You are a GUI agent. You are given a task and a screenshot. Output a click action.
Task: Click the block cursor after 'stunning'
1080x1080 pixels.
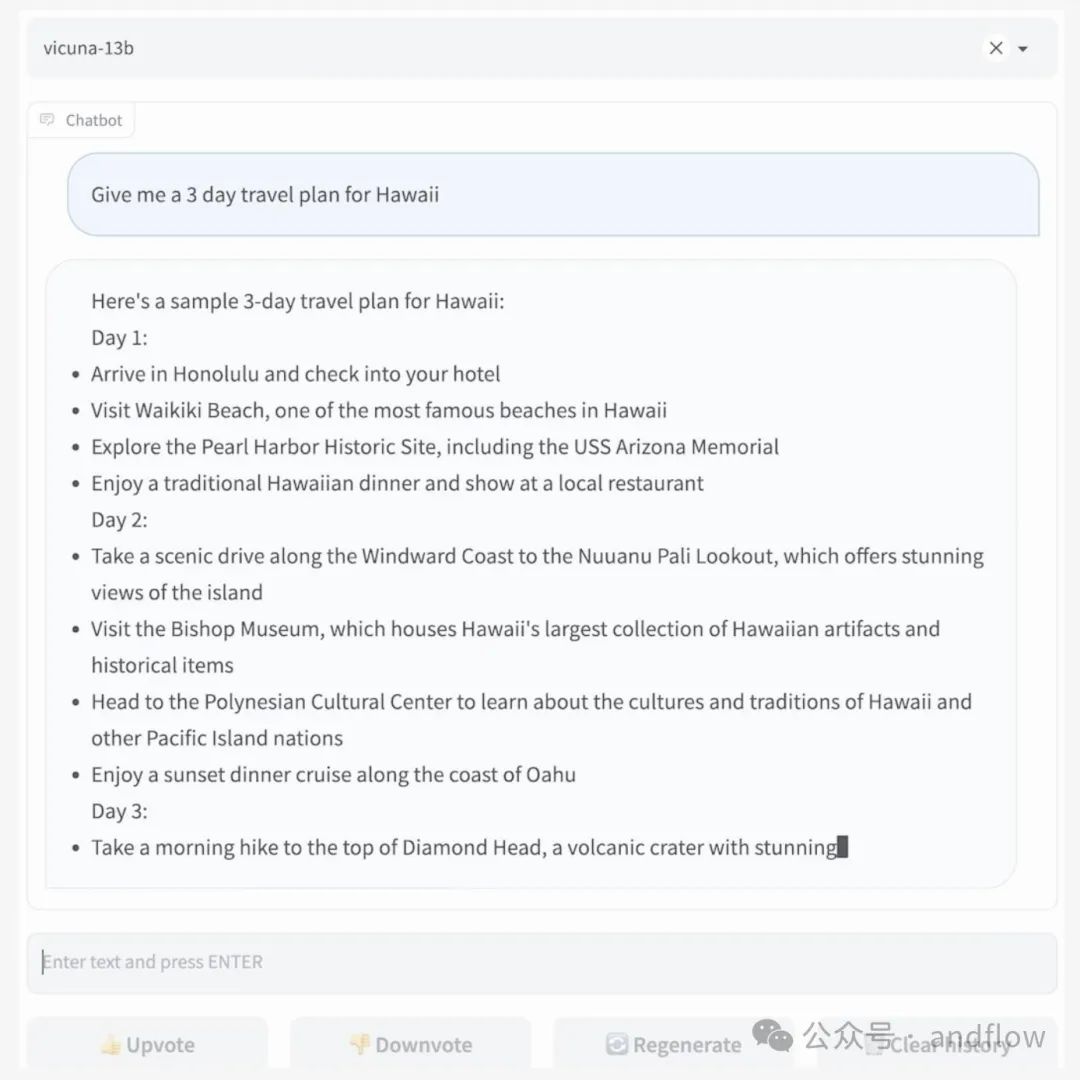[842, 847]
